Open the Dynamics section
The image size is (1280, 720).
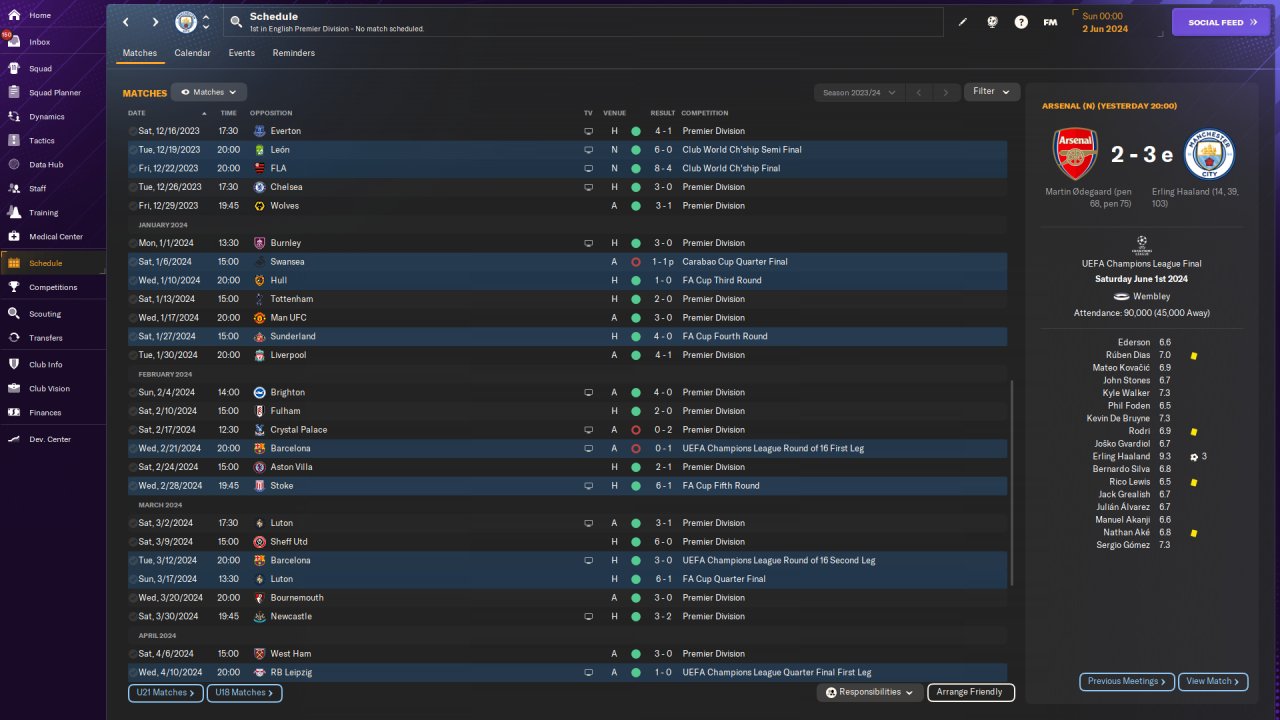click(46, 117)
